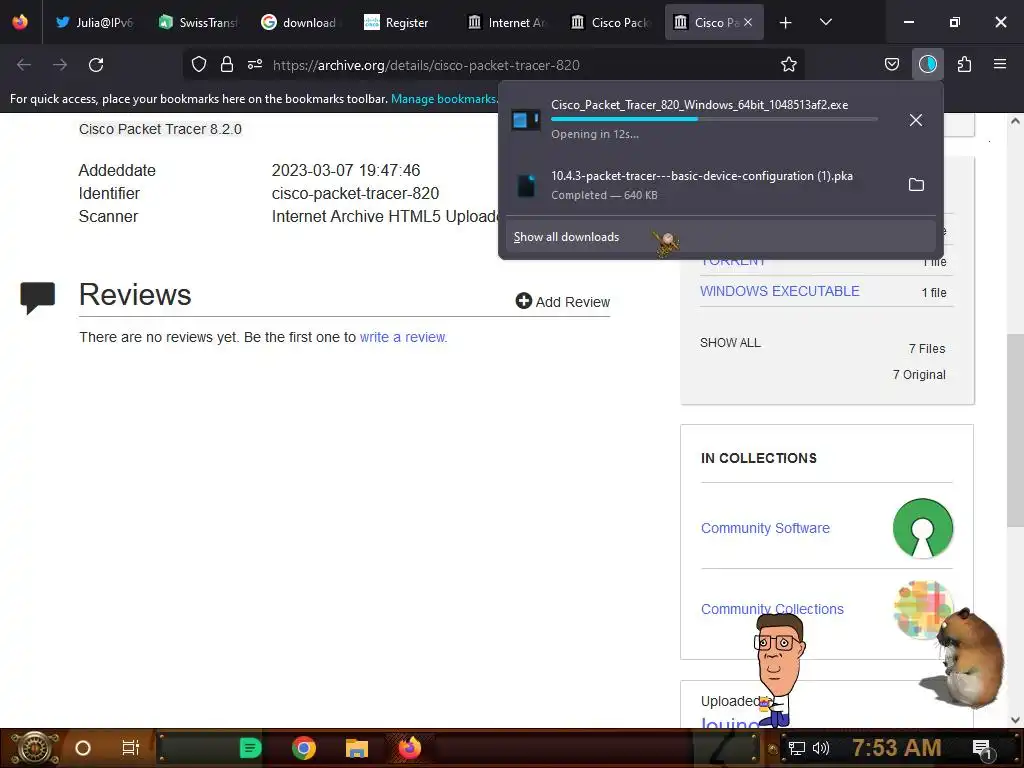The height and width of the screenshot is (768, 1024).
Task: Close the active Cisco Packet tab
Action: pos(748,22)
